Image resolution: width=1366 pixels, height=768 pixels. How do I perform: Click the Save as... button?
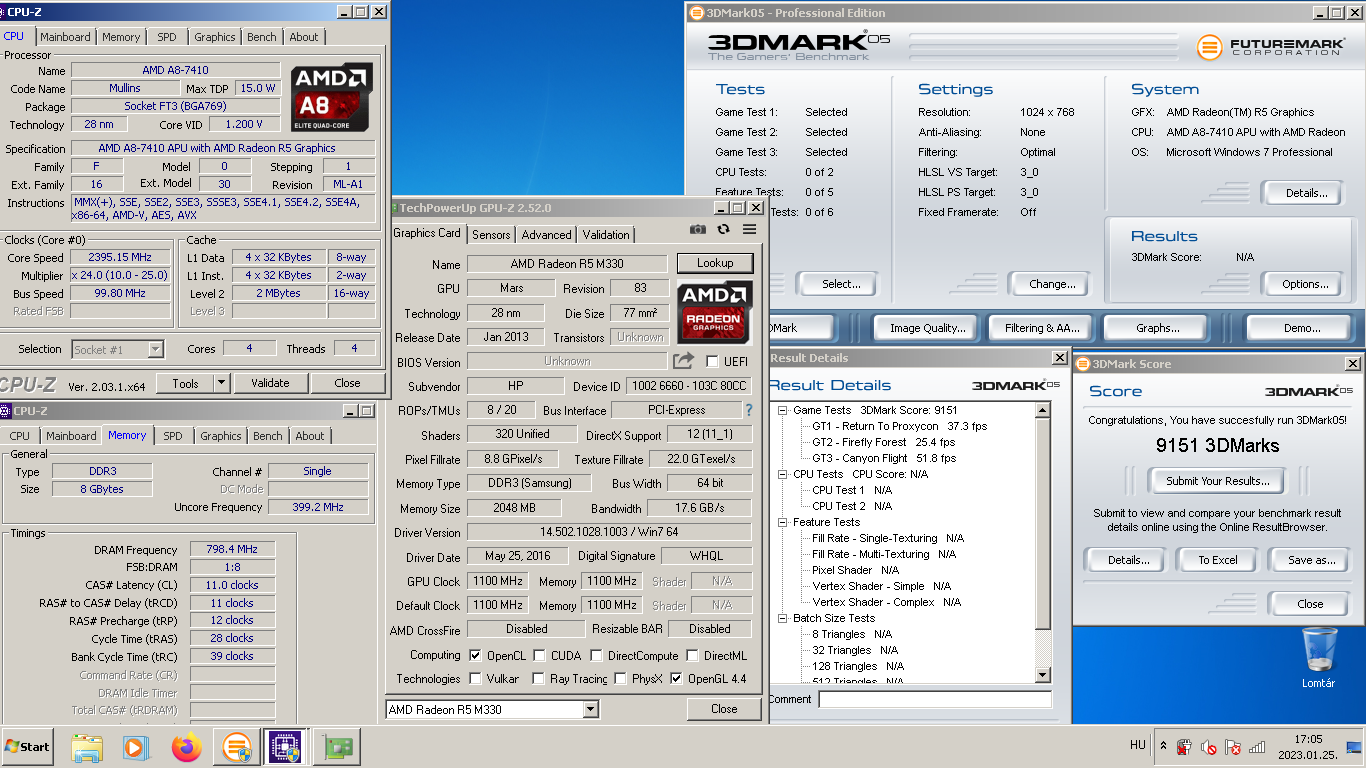point(1311,560)
